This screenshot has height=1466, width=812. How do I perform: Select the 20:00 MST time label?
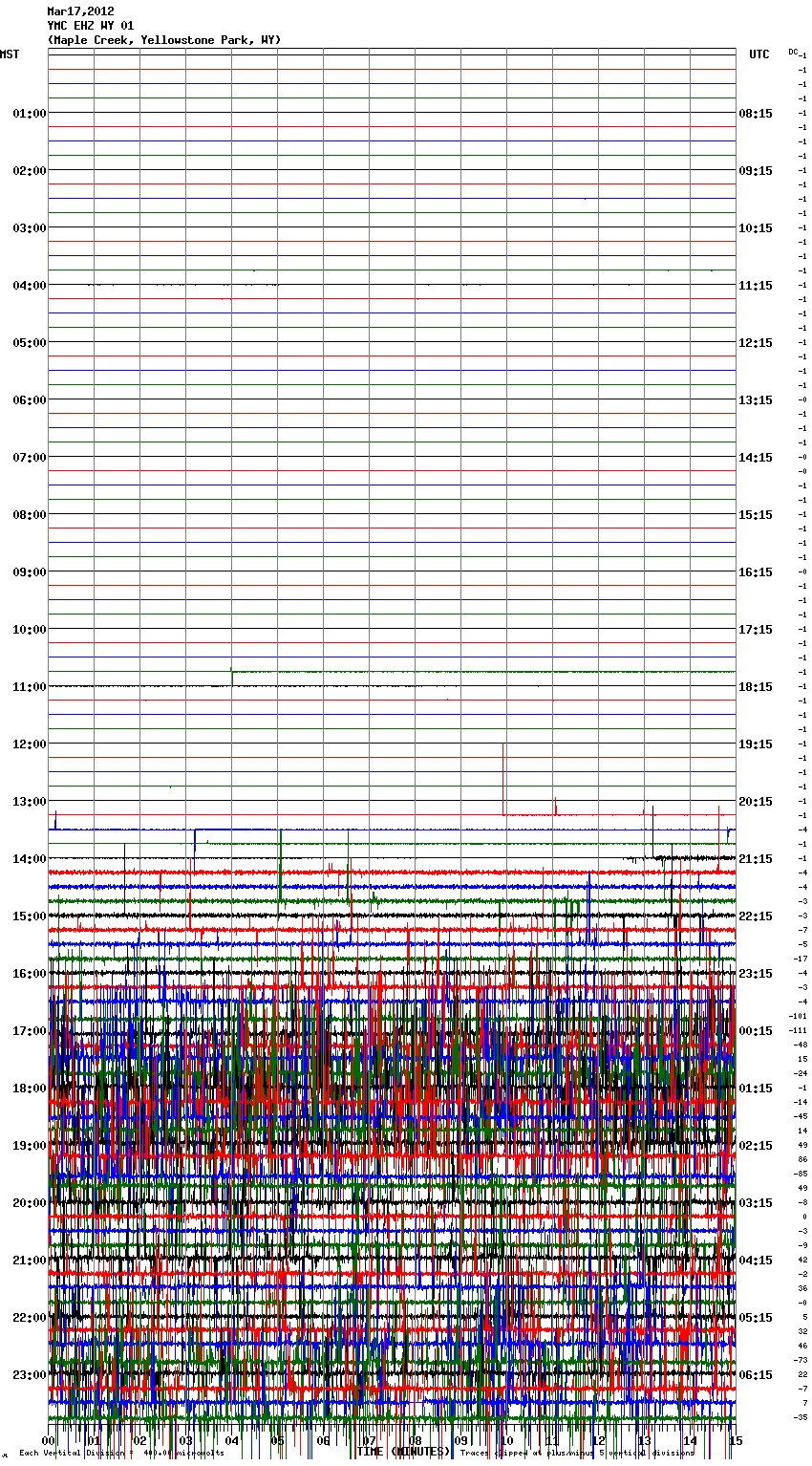(29, 1203)
